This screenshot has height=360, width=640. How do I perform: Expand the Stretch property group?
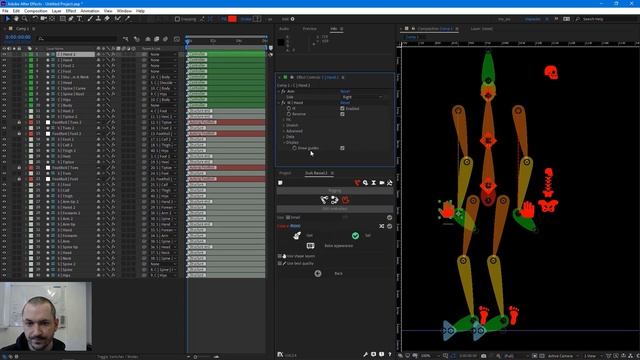tap(284, 125)
